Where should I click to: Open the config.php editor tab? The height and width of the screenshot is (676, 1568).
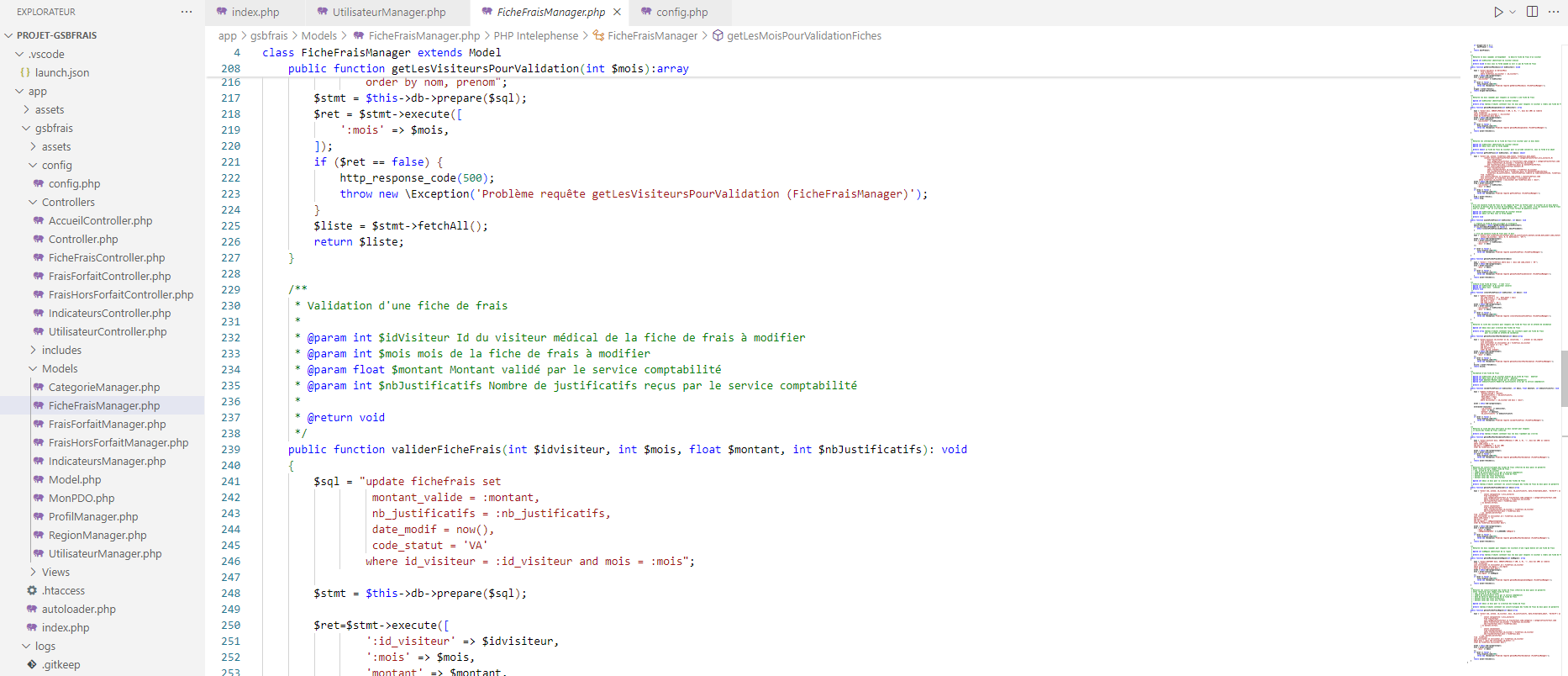click(681, 12)
